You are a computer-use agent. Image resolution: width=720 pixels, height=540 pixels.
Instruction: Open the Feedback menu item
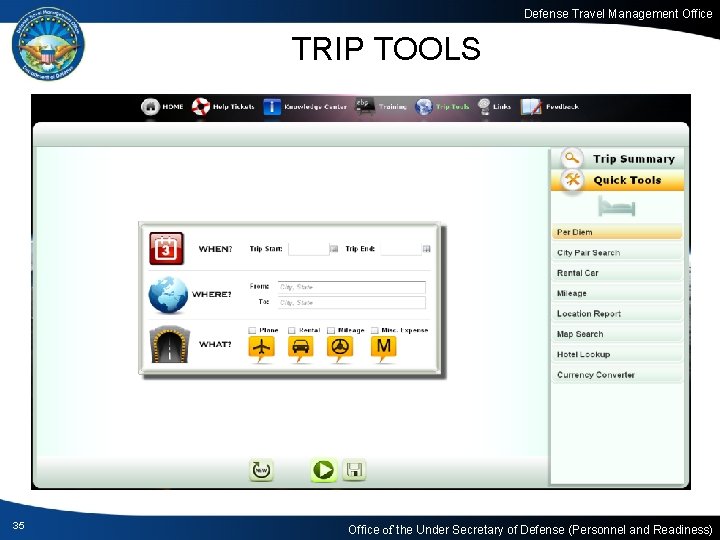(562, 107)
